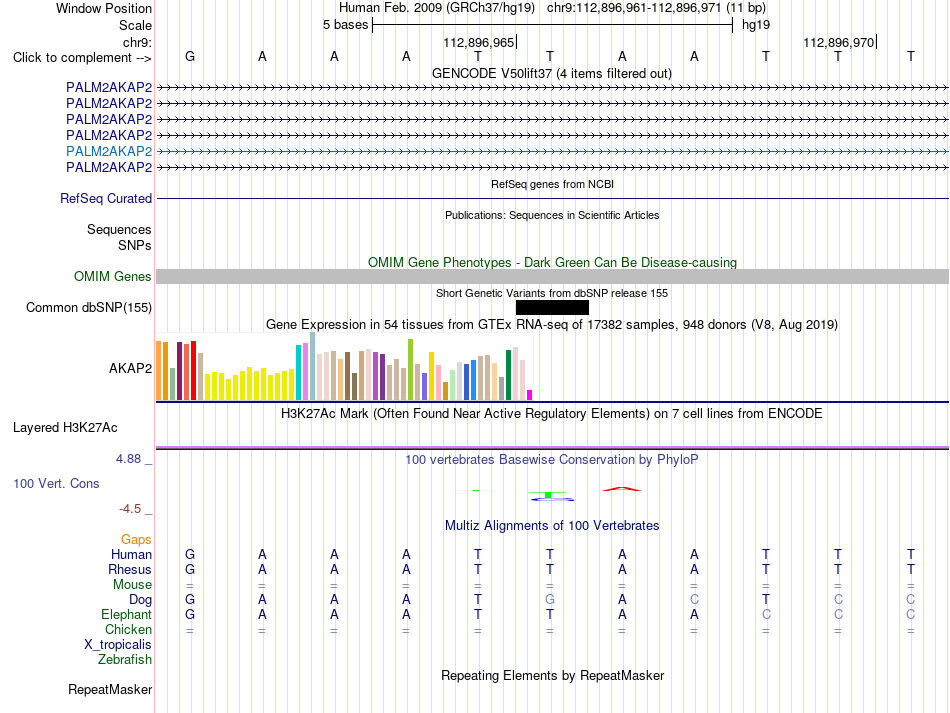The width and height of the screenshot is (950, 713).
Task: Click the Elephant species label
Action: pos(126,615)
